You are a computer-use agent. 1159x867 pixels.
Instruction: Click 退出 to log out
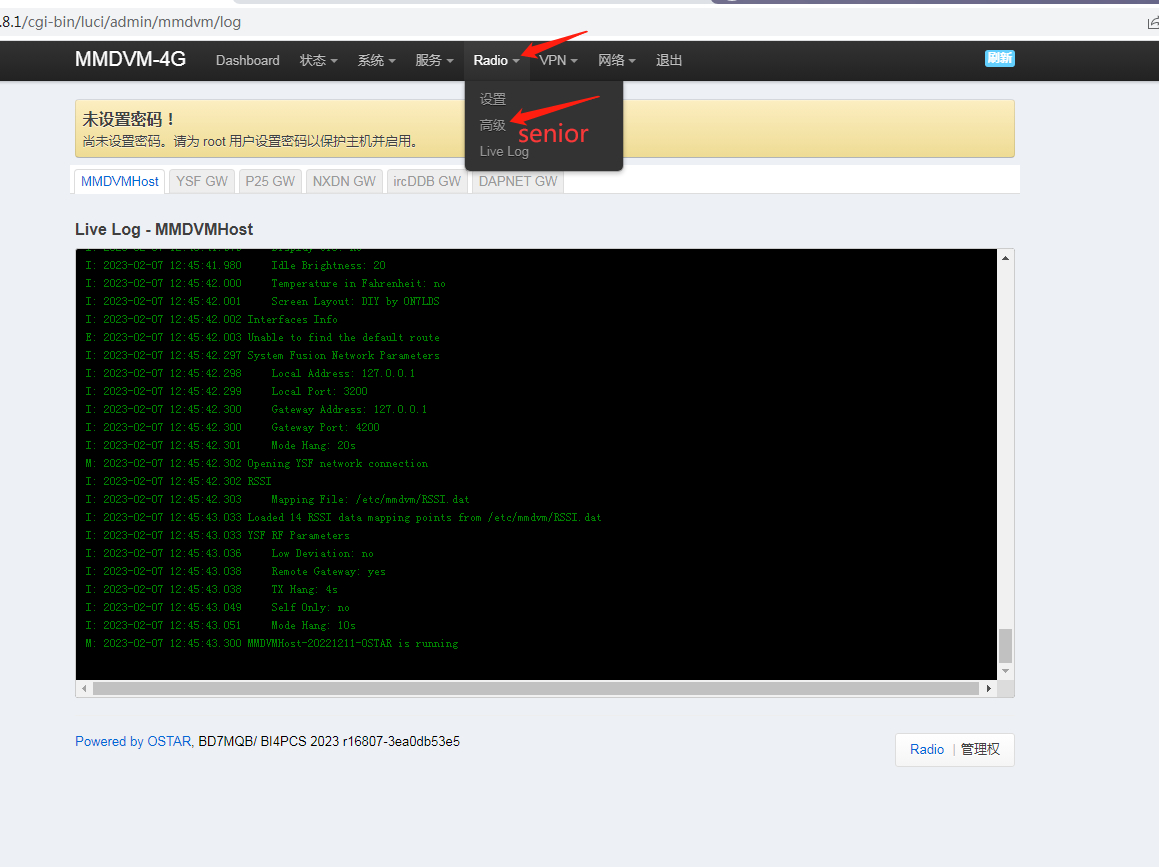[669, 61]
